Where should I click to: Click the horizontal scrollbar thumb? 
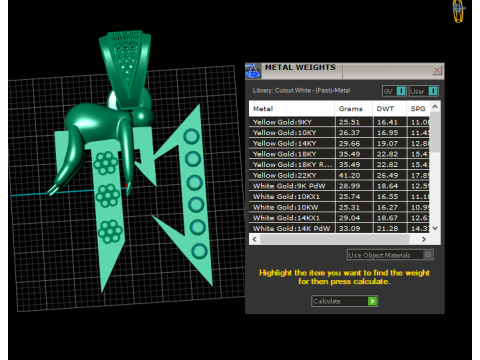point(334,239)
